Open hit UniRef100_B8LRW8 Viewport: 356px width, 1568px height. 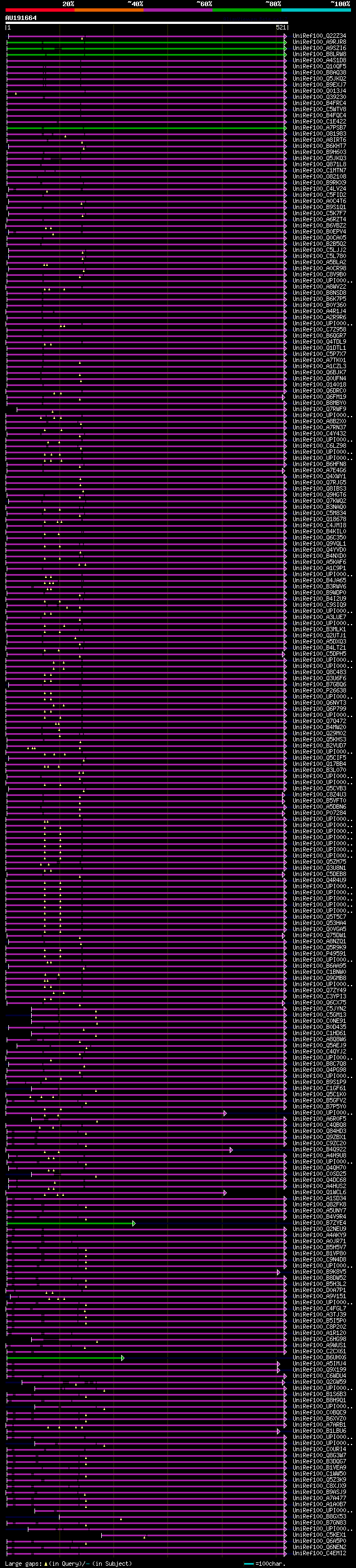(319, 54)
